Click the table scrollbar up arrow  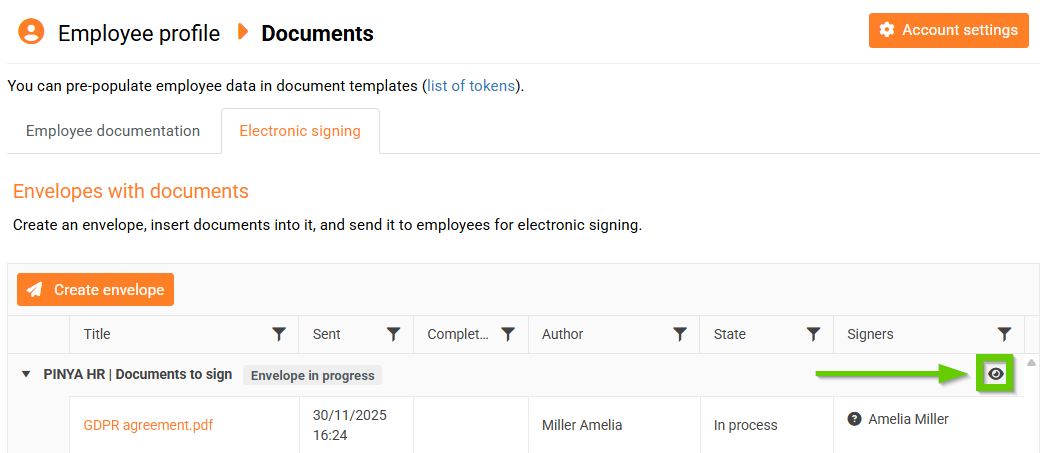pyautogui.click(x=1032, y=362)
